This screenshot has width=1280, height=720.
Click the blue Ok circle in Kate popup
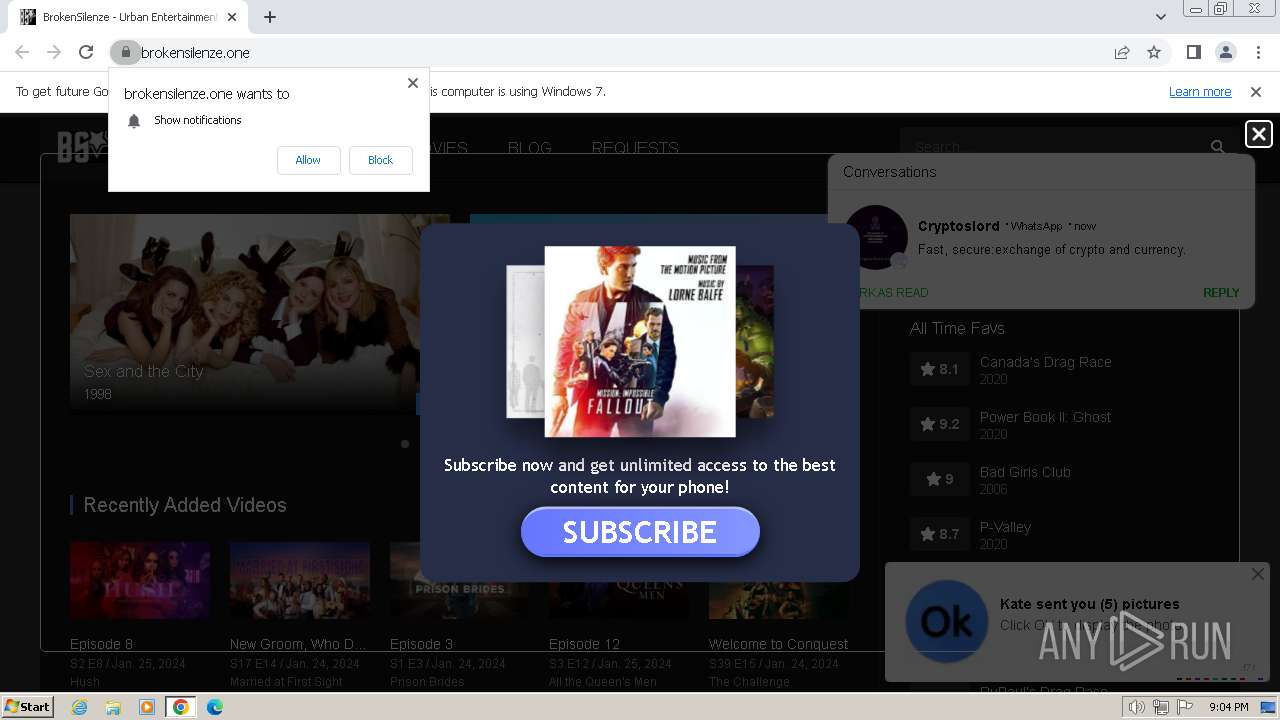click(946, 622)
